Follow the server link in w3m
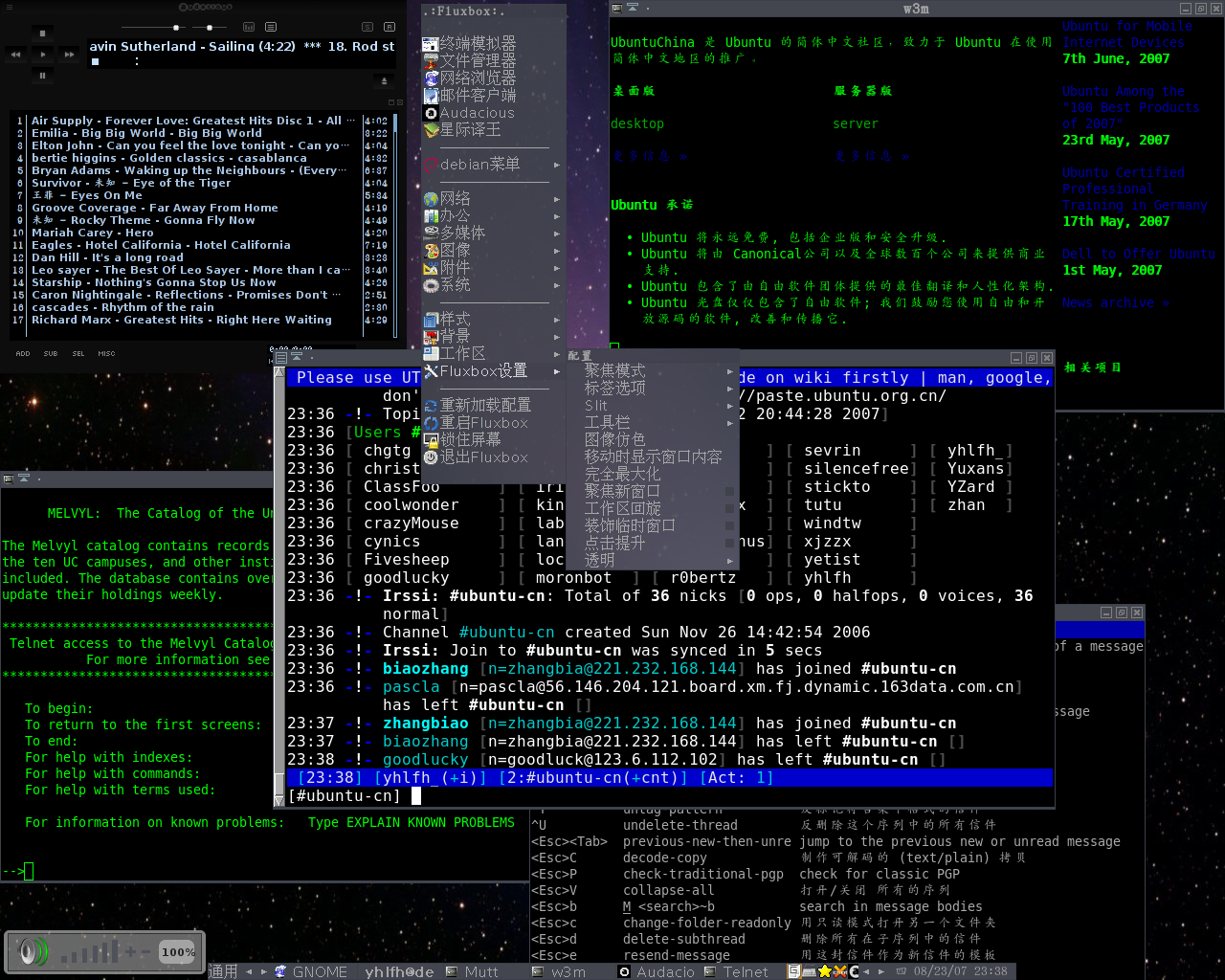This screenshot has height=980, width=1225. pyautogui.click(x=856, y=123)
